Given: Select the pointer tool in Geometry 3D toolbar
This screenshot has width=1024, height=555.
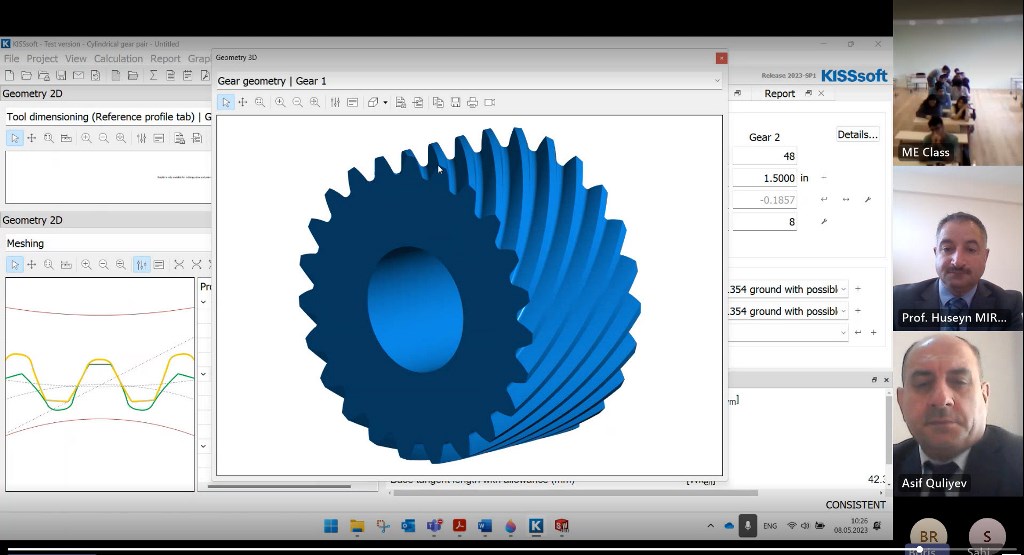Looking at the screenshot, I should [226, 102].
